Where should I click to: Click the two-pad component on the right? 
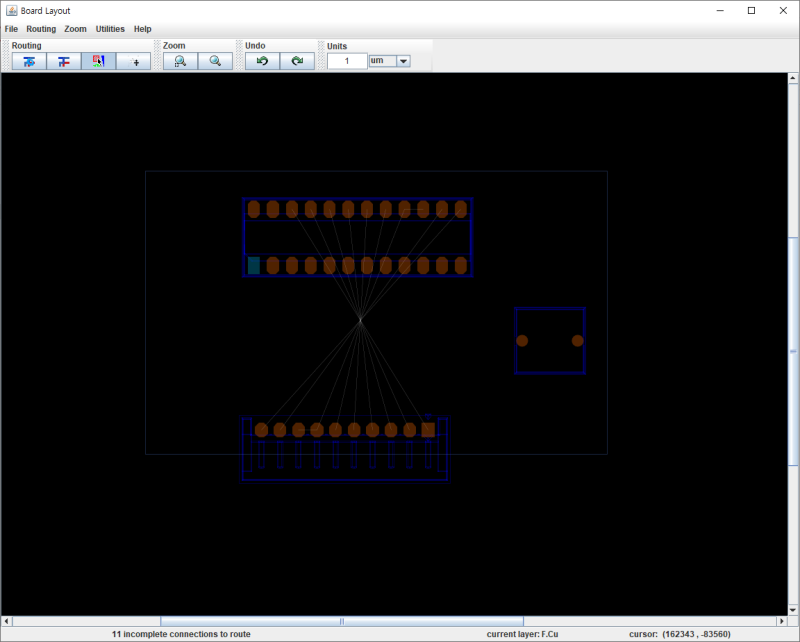(549, 340)
